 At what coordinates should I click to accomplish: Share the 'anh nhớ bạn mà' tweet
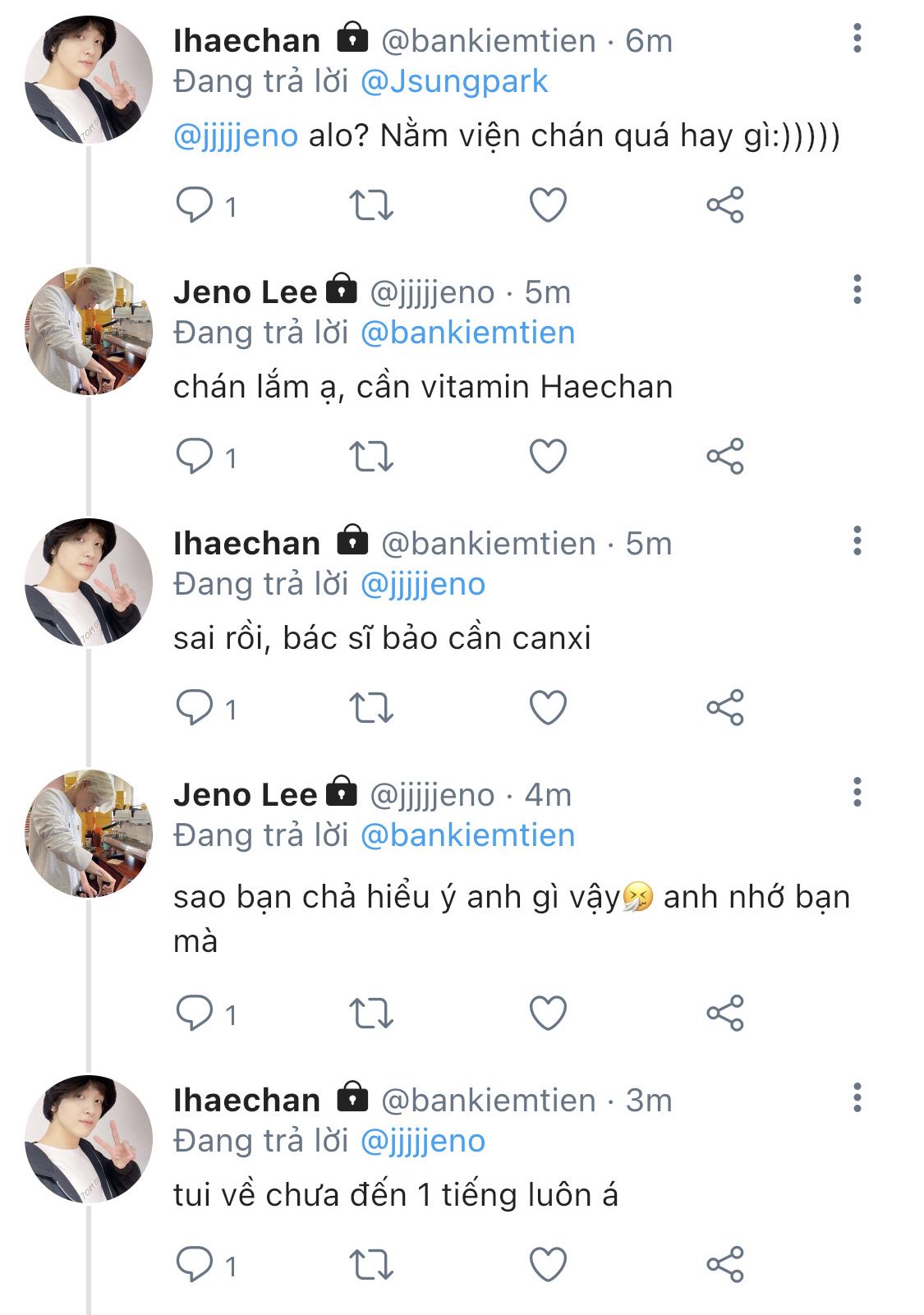coord(724,1014)
